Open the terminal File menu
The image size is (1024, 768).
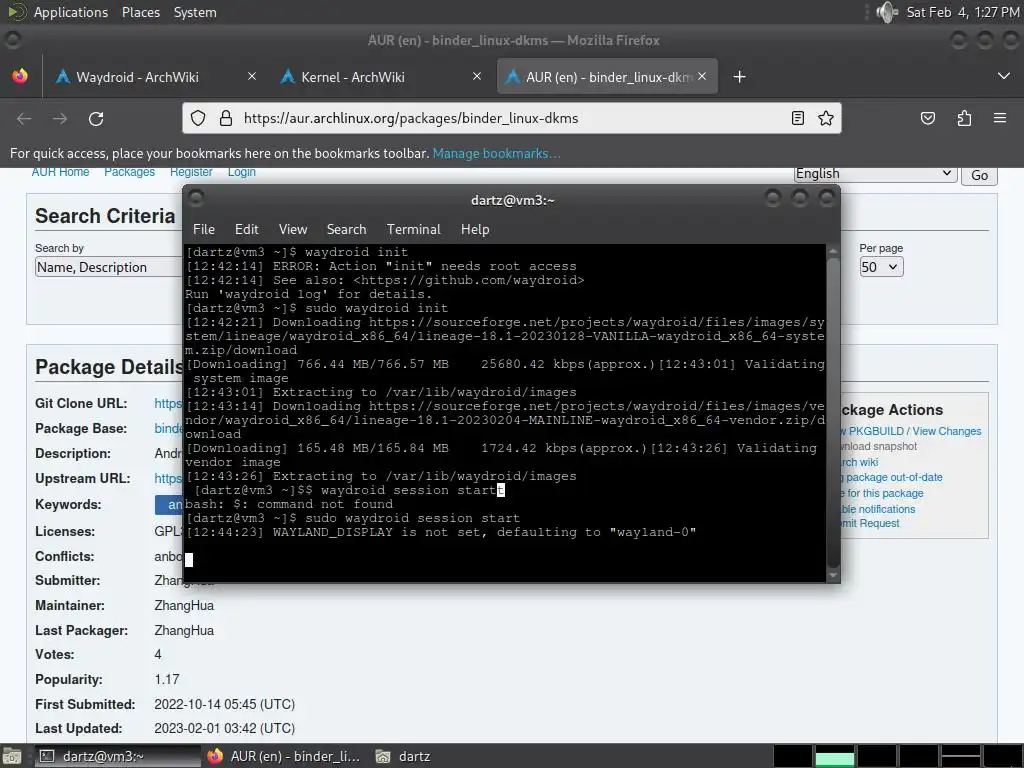tap(204, 229)
